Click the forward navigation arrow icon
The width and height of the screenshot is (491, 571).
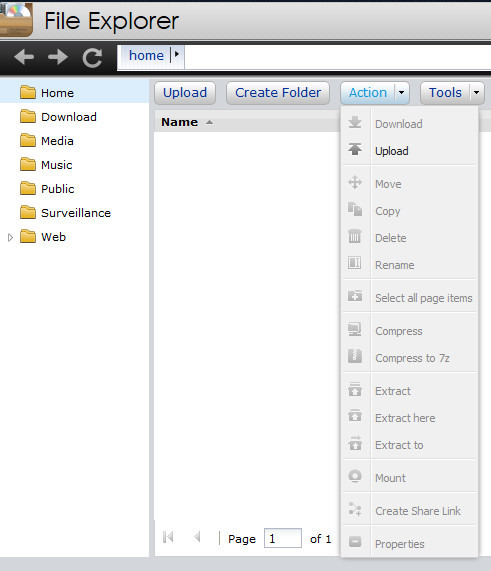tap(58, 57)
